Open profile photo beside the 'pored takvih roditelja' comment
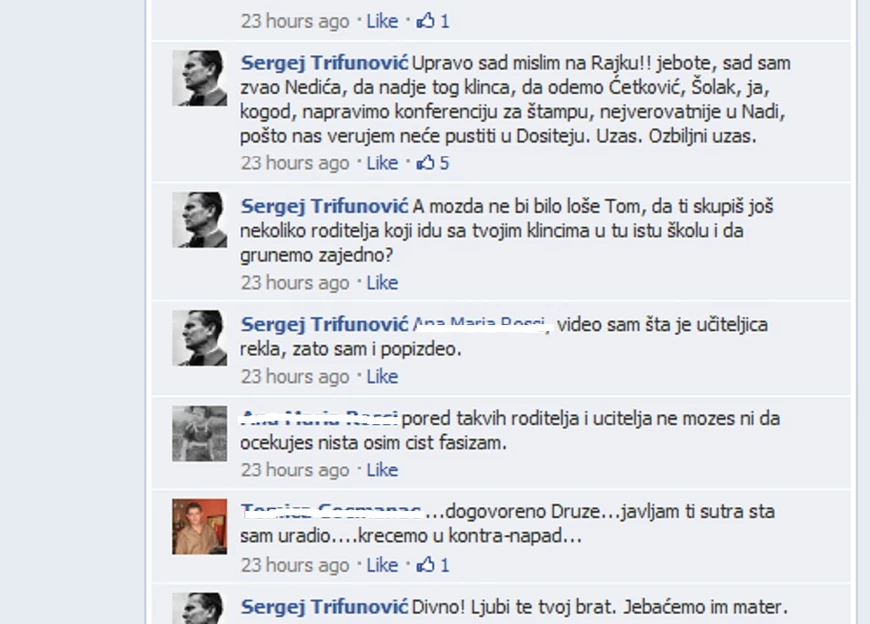Image resolution: width=870 pixels, height=624 pixels. point(199,433)
